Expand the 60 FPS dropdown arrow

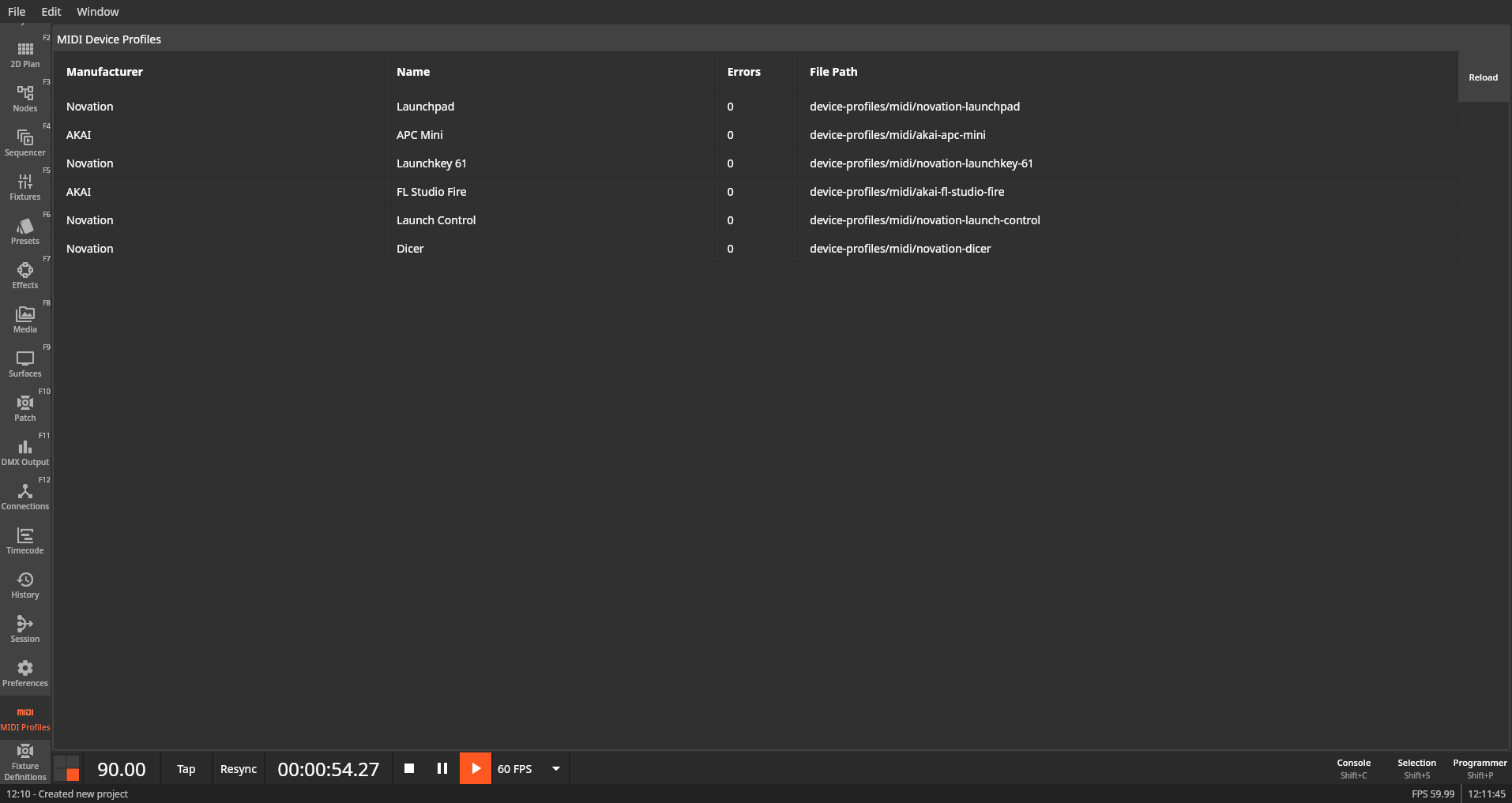[556, 768]
